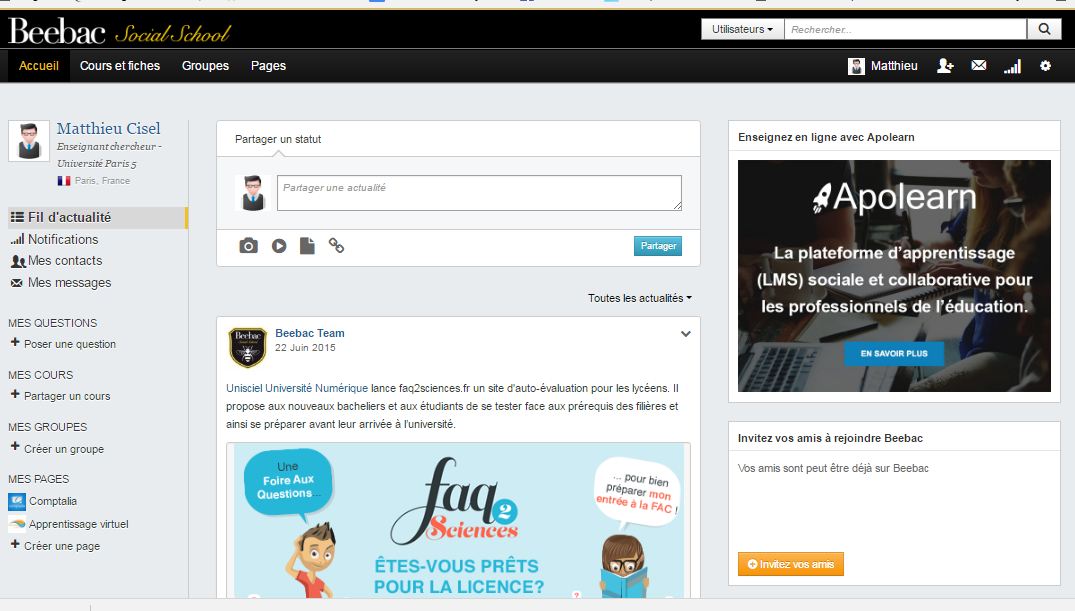The image size is (1075, 611).
Task: Open the messages envelope icon in navbar
Action: (979, 66)
